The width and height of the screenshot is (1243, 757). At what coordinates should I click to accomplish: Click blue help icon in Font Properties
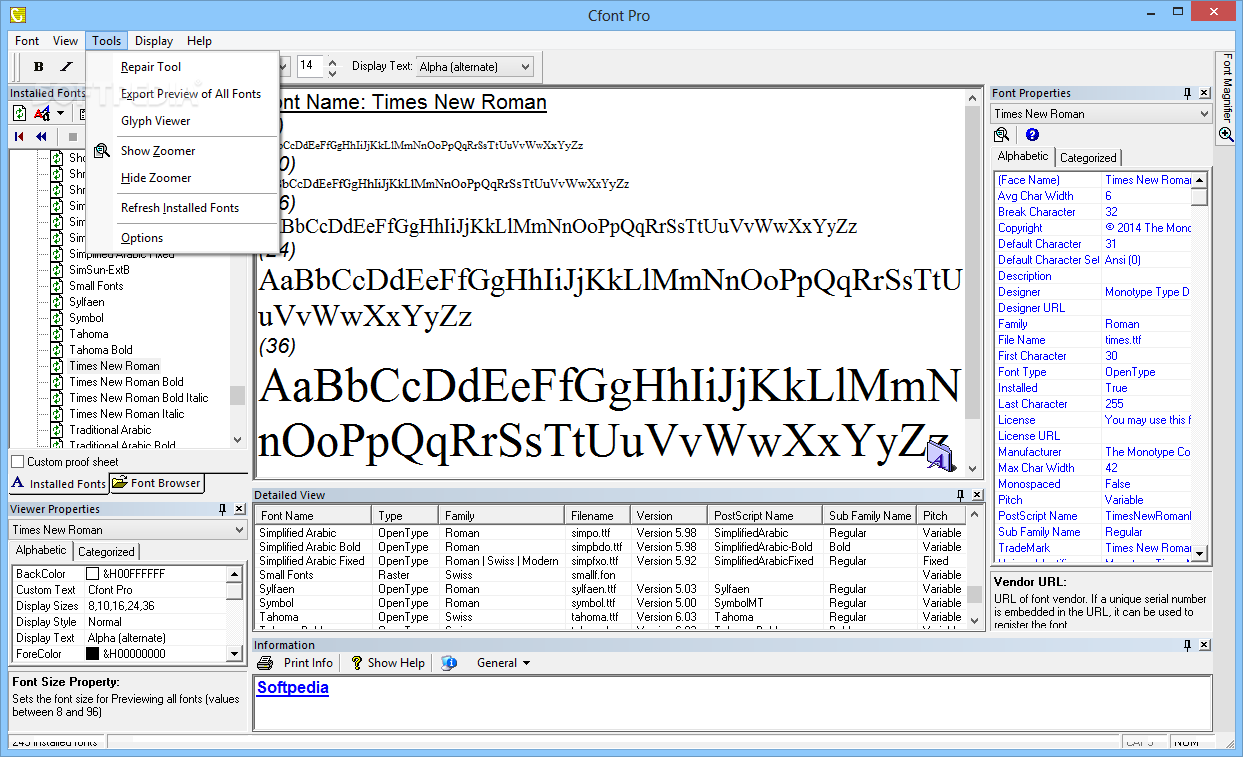(1032, 135)
